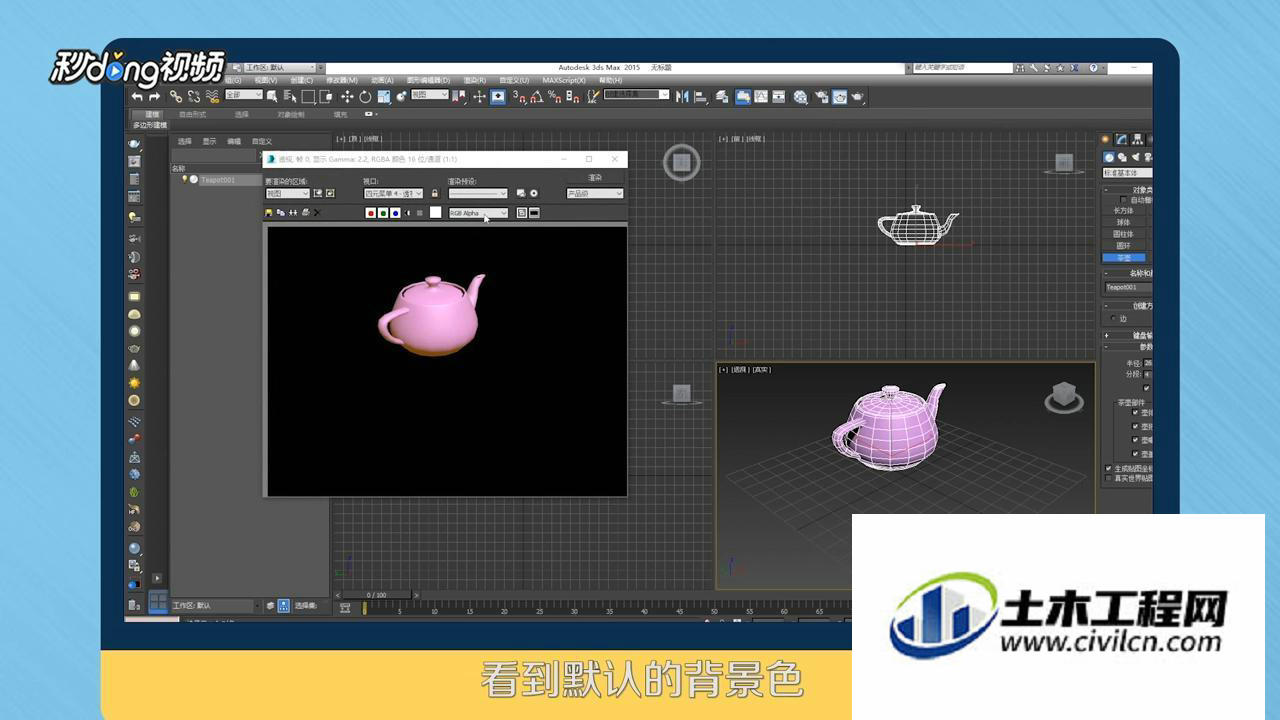Click the Render button in frame window
The image size is (1280, 720).
[x=595, y=177]
